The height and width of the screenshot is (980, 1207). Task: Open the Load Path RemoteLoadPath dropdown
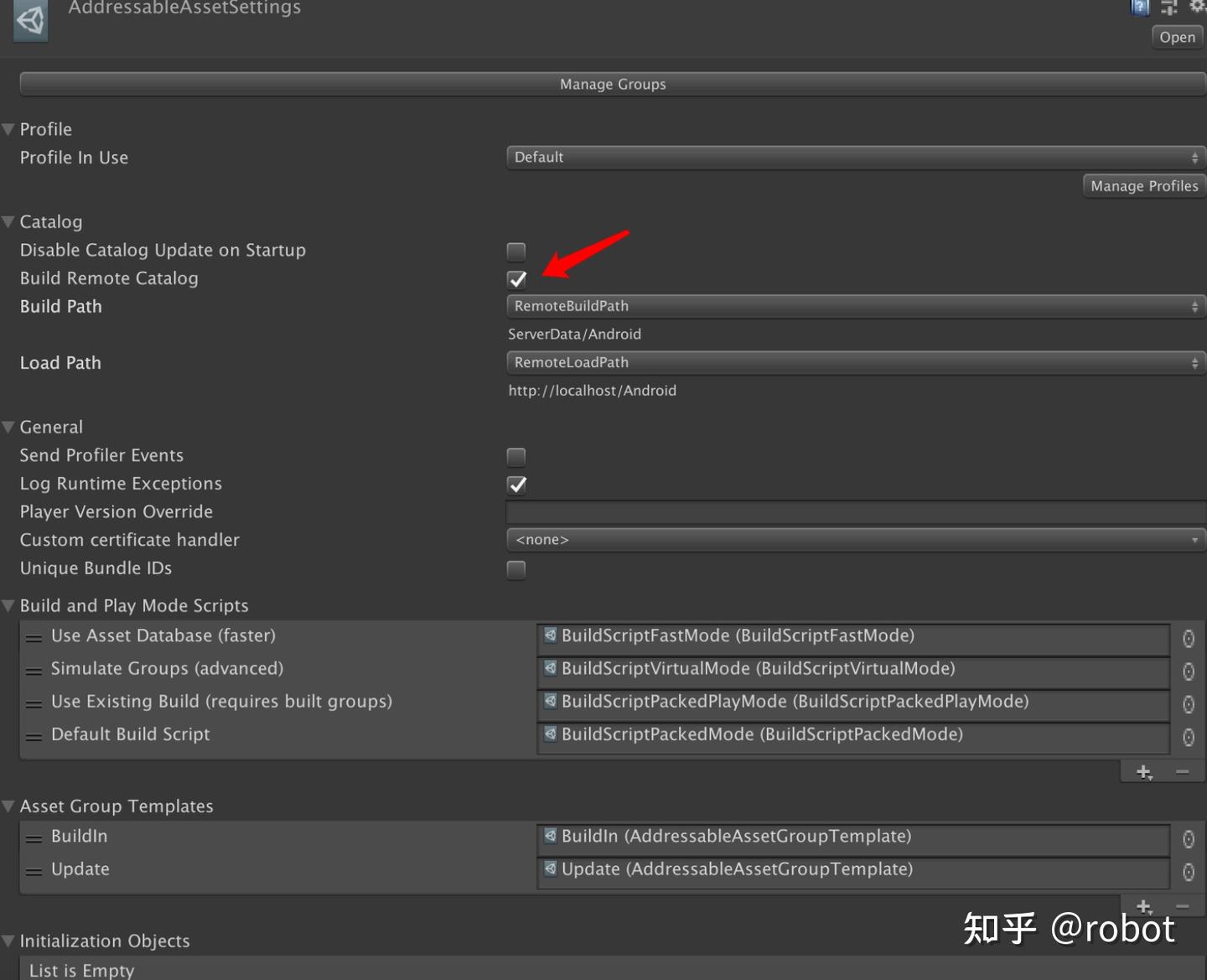click(x=856, y=363)
